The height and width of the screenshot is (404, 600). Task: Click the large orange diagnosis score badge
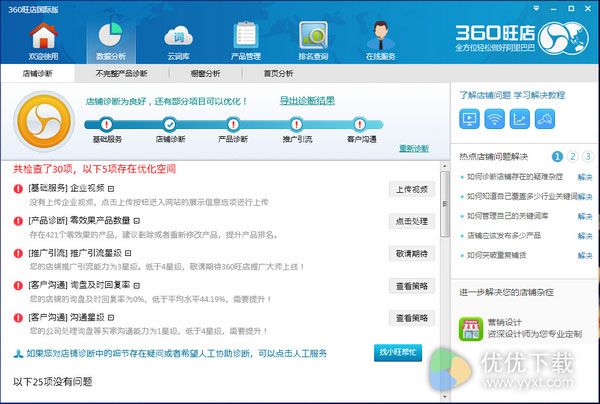44,121
